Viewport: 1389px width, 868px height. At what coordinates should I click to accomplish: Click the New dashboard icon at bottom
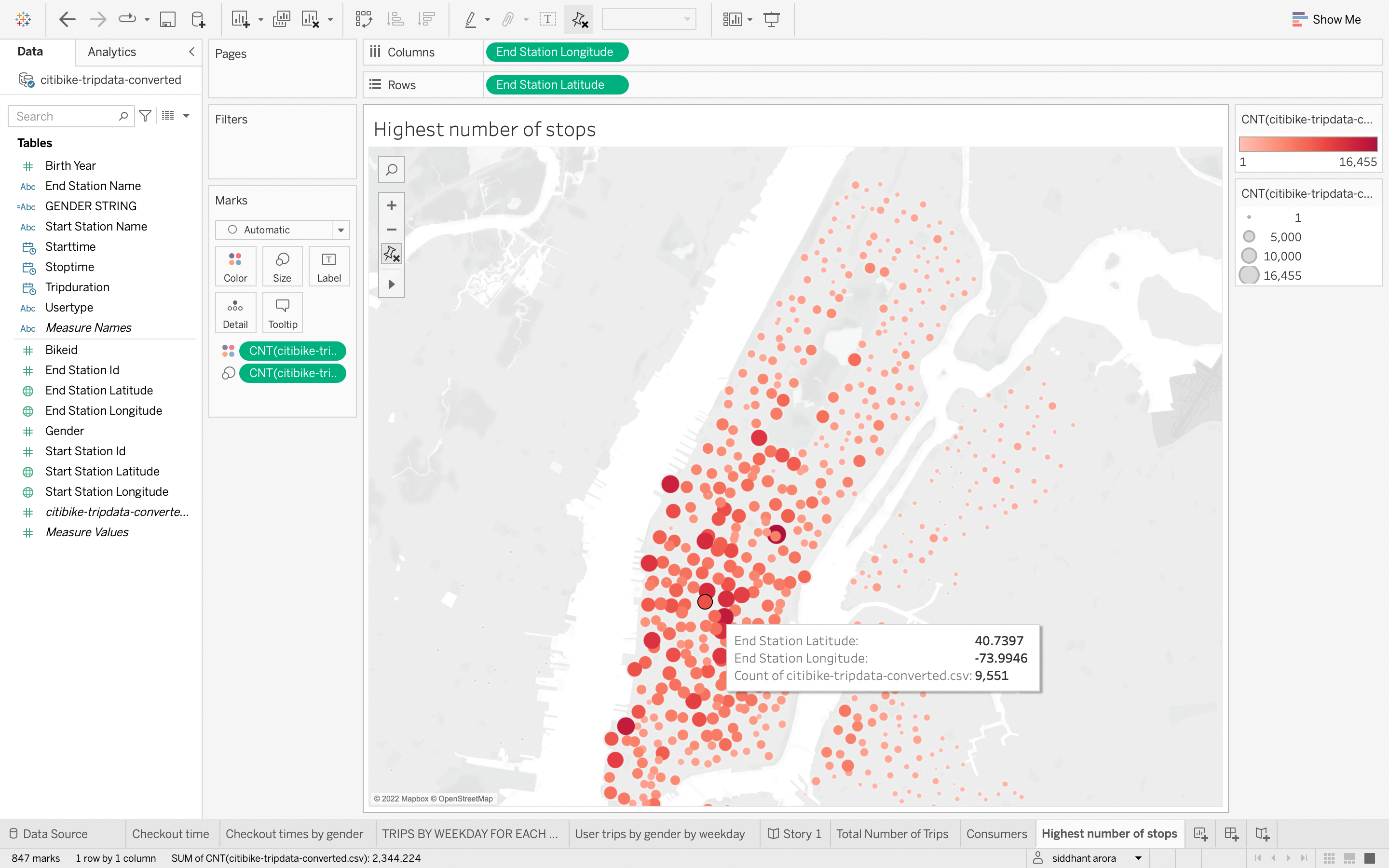coord(1231,834)
